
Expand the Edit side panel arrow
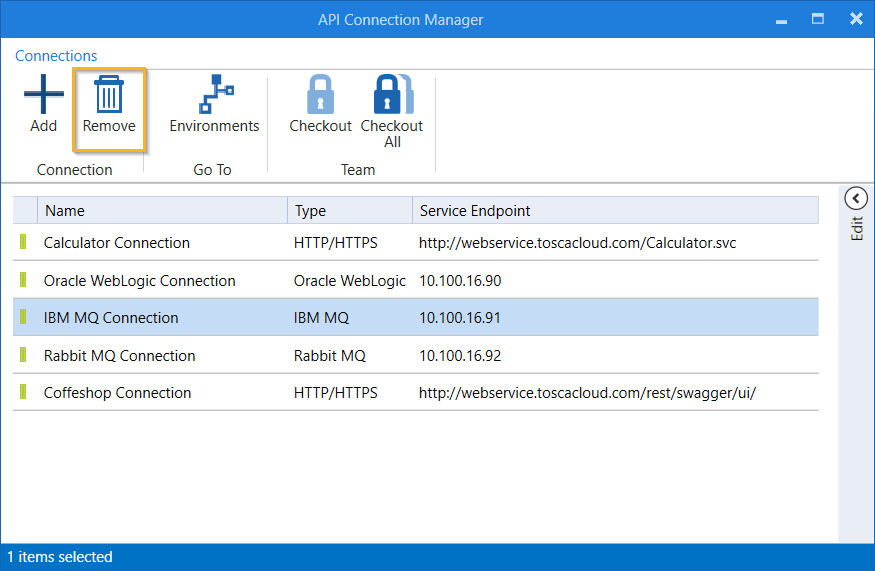click(855, 198)
